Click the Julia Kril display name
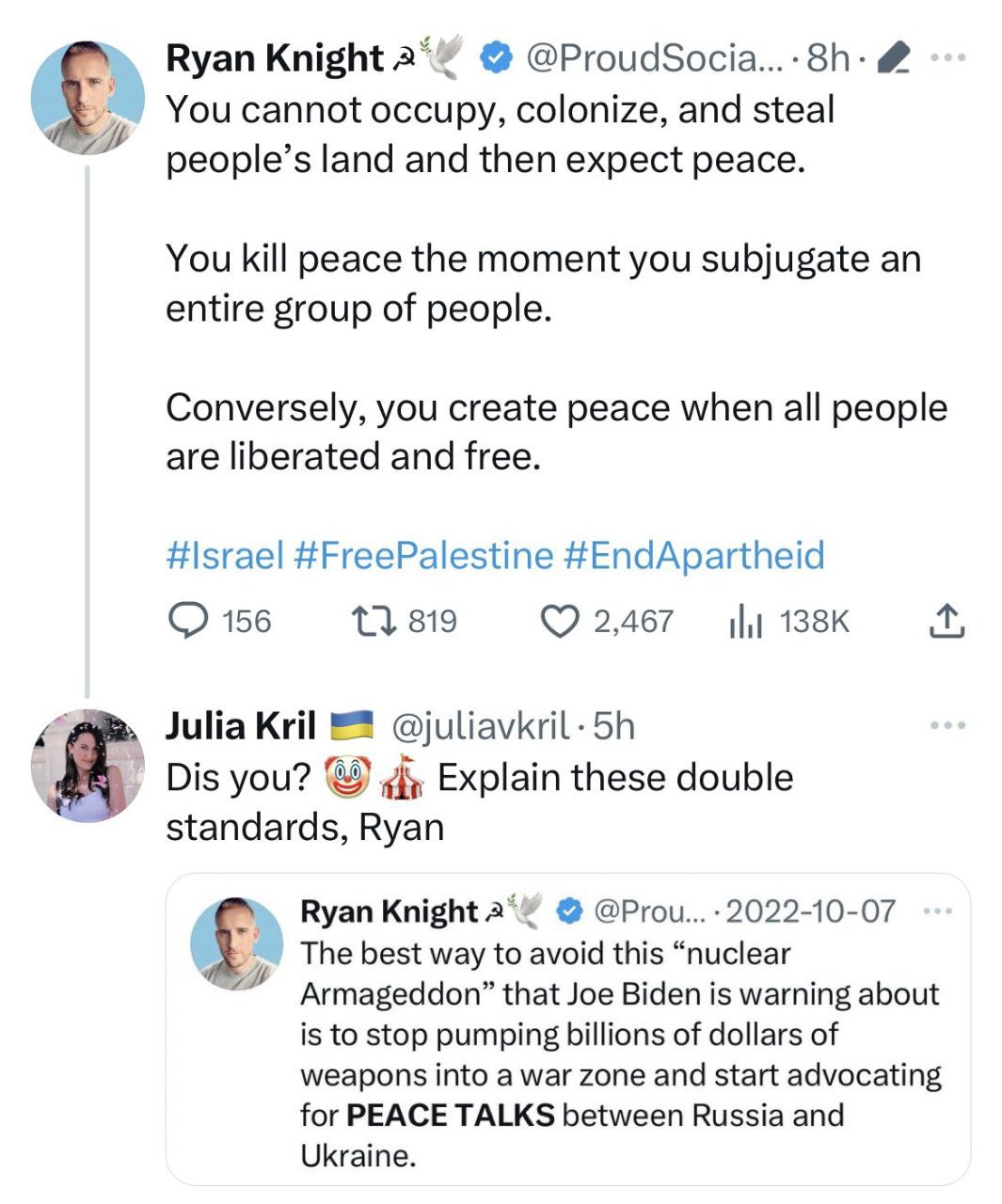Image resolution: width=1002 pixels, height=1204 pixels. [x=241, y=725]
